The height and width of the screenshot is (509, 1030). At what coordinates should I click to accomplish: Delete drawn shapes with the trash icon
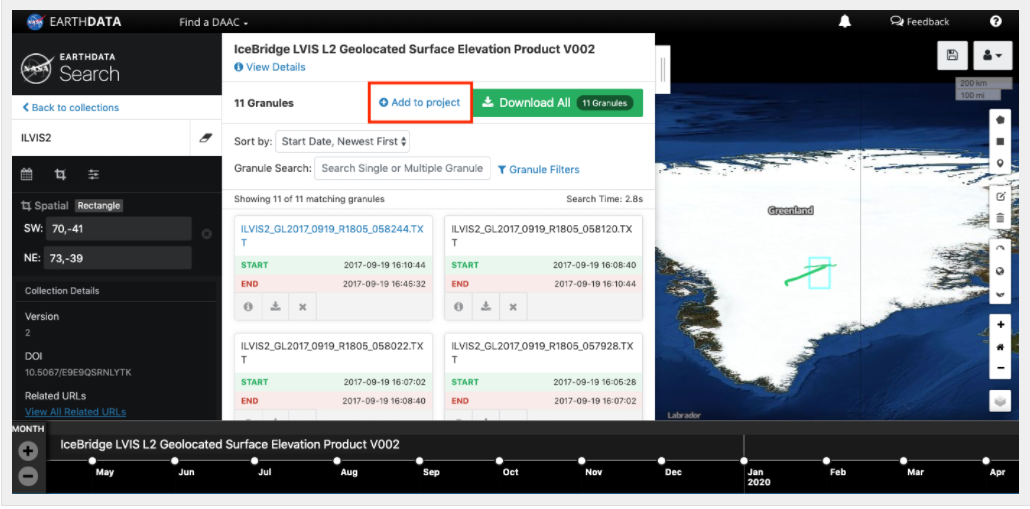(x=1000, y=218)
